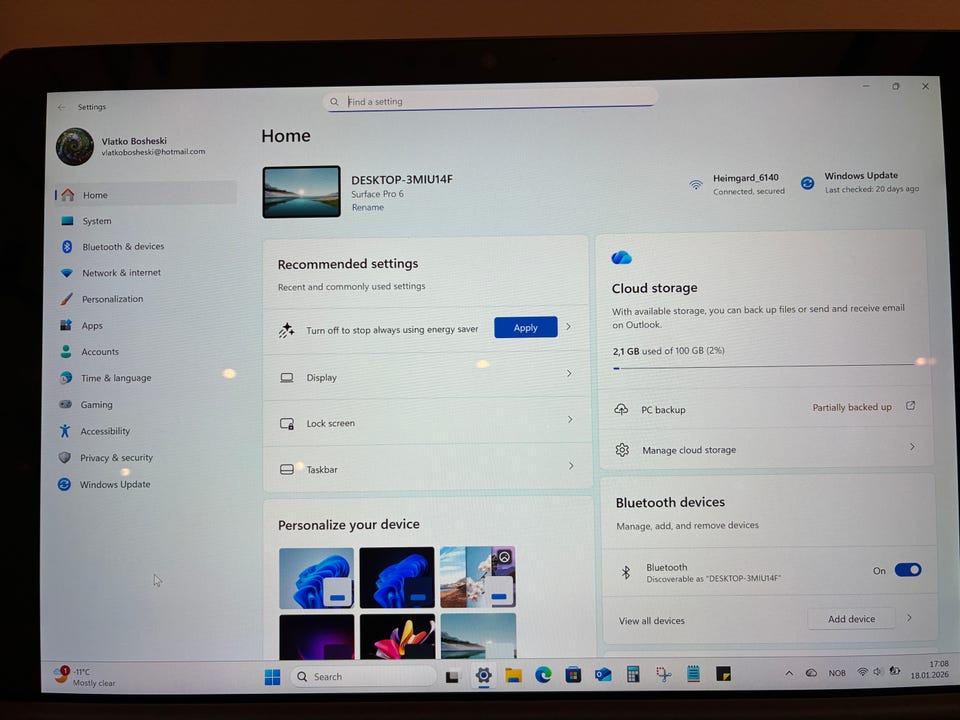Select the dark purple glow theme
This screenshot has width=960, height=720.
coord(317,637)
